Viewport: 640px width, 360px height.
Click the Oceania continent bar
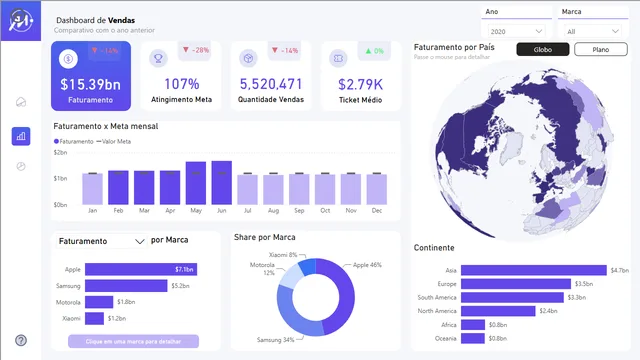tap(473, 338)
